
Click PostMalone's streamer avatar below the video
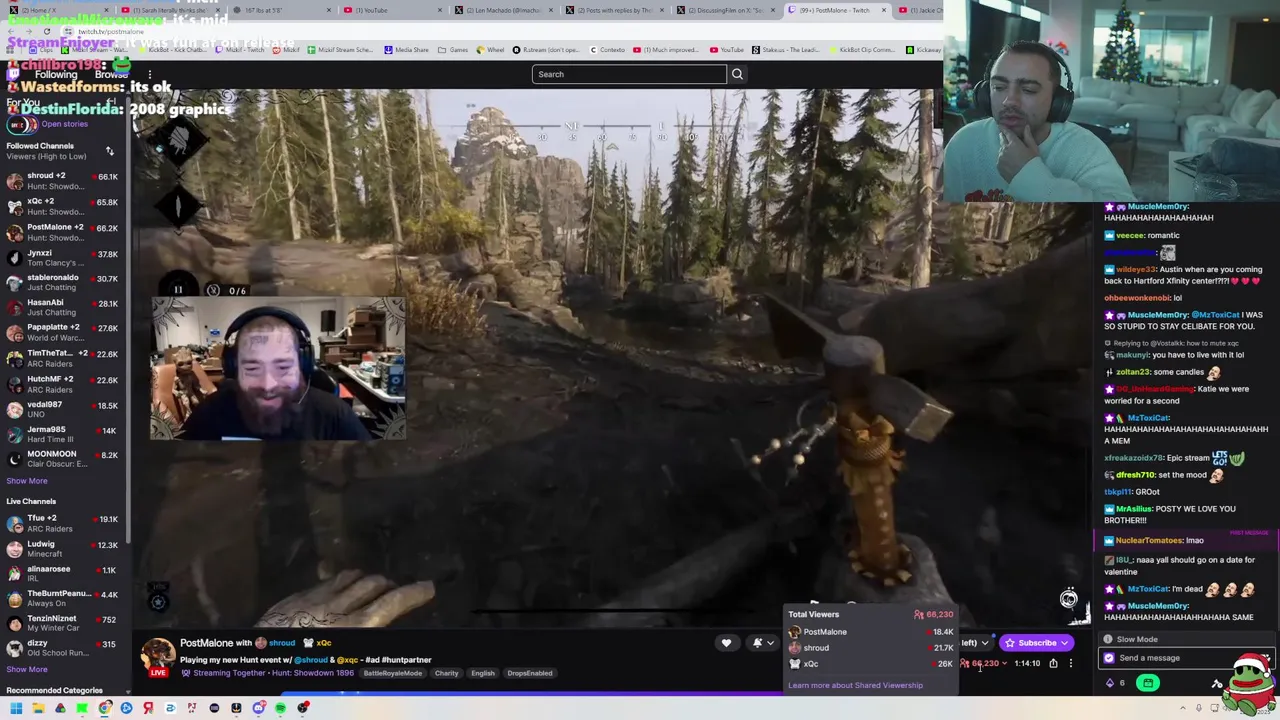(158, 655)
